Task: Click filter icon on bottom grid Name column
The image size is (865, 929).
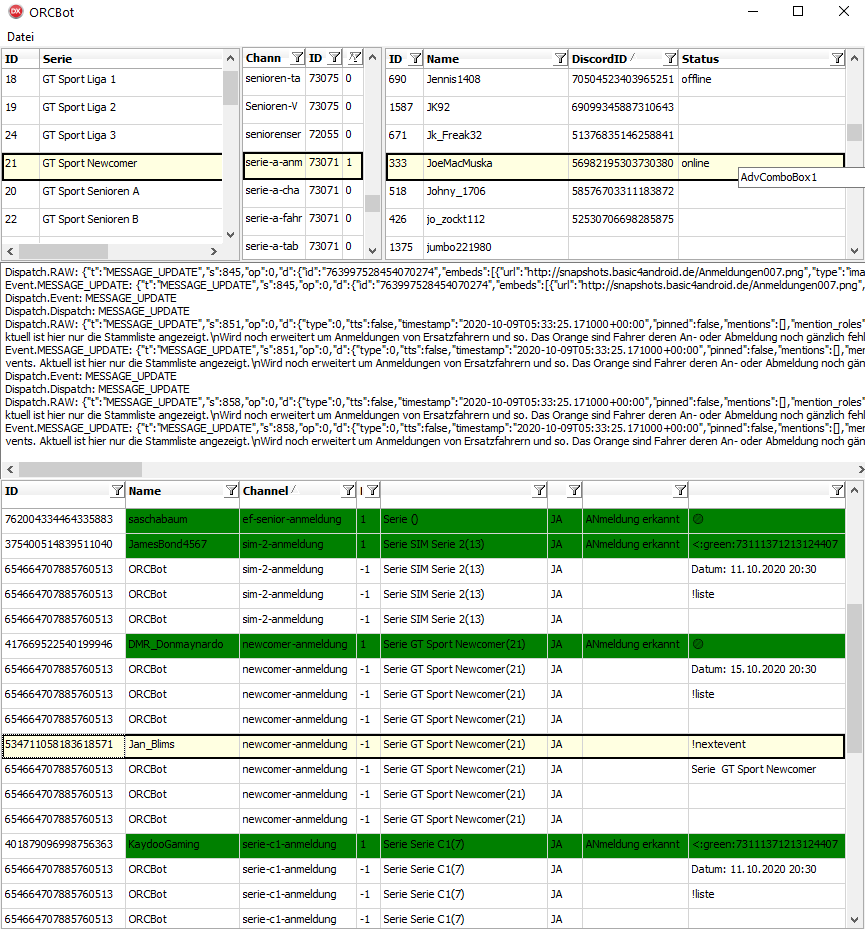Action: 231,490
